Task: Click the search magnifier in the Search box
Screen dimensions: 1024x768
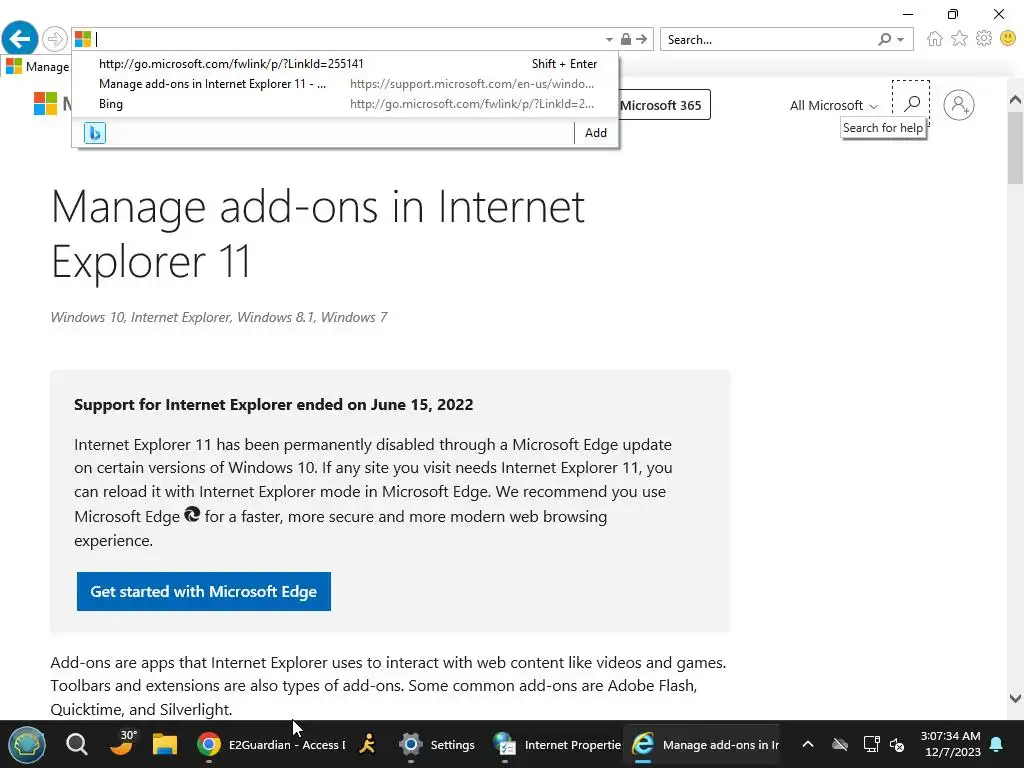Action: [x=884, y=39]
